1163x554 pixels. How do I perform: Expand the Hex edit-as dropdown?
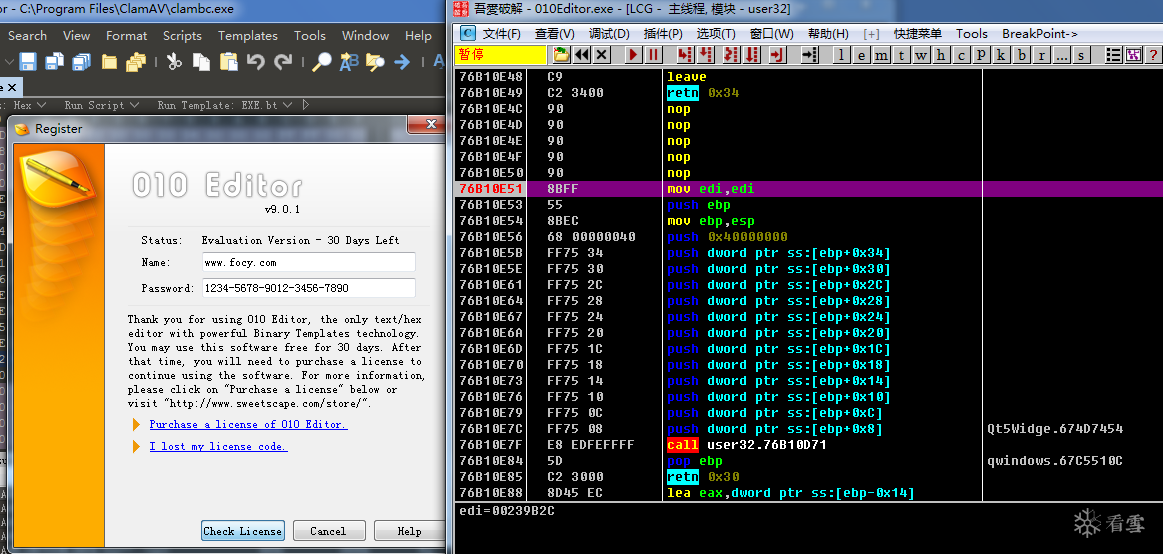pos(41,105)
